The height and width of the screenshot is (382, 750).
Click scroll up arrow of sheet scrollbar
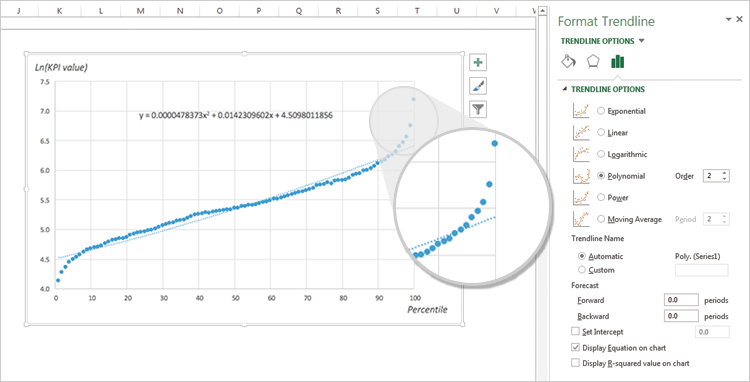[x=542, y=10]
